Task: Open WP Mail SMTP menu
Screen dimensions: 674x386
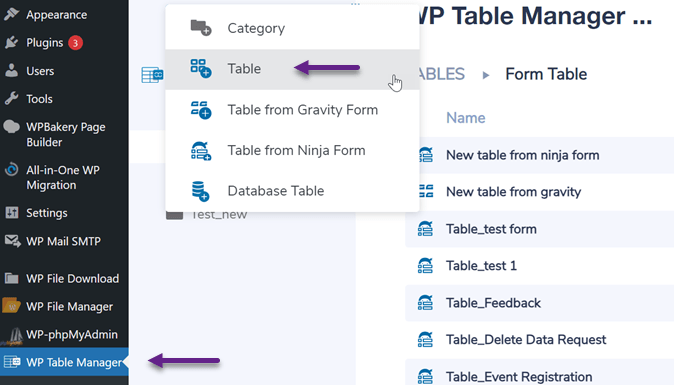Action: (x=64, y=241)
